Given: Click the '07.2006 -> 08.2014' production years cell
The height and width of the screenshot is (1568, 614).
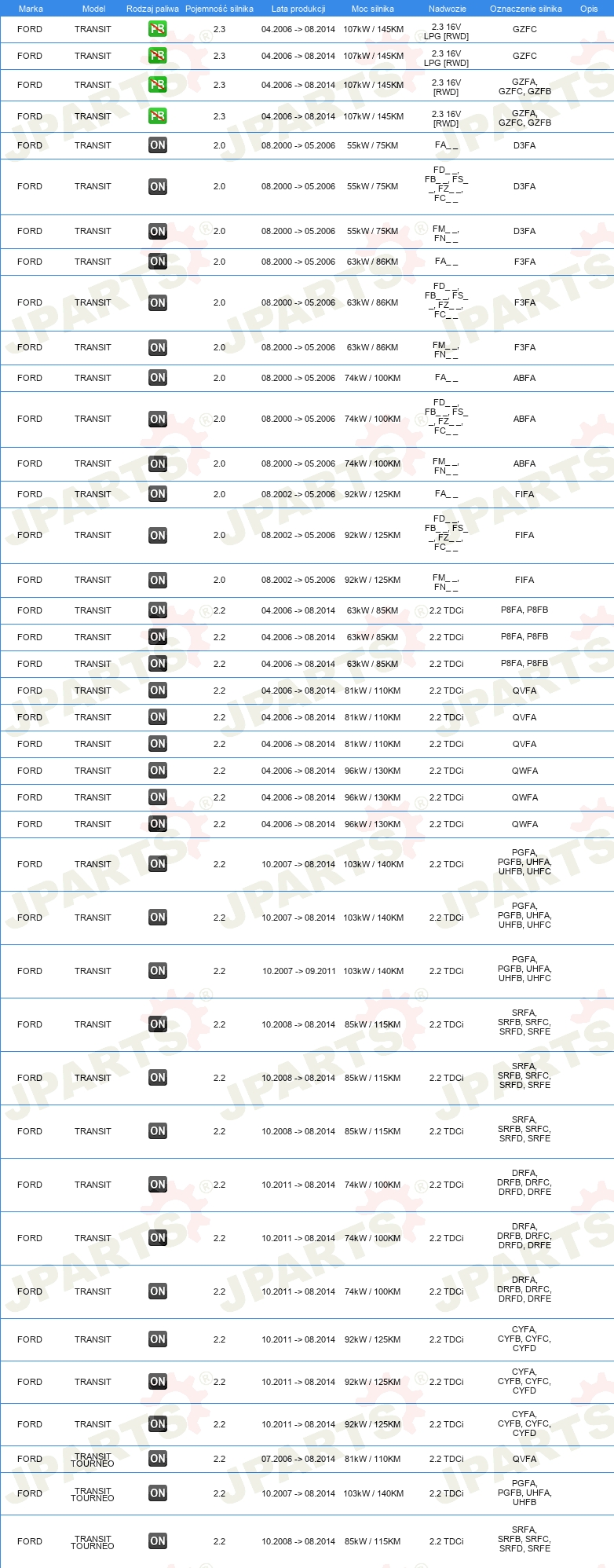Looking at the screenshot, I should click(298, 1459).
